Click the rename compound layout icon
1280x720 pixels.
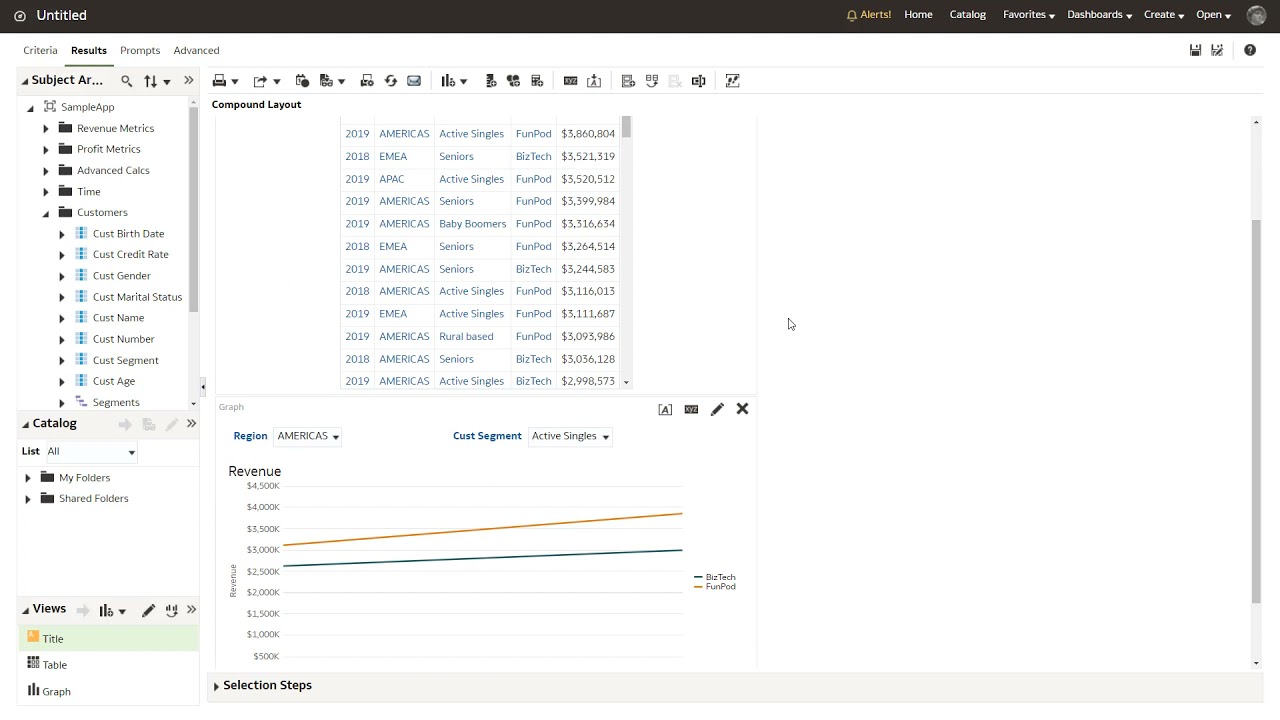[699, 81]
